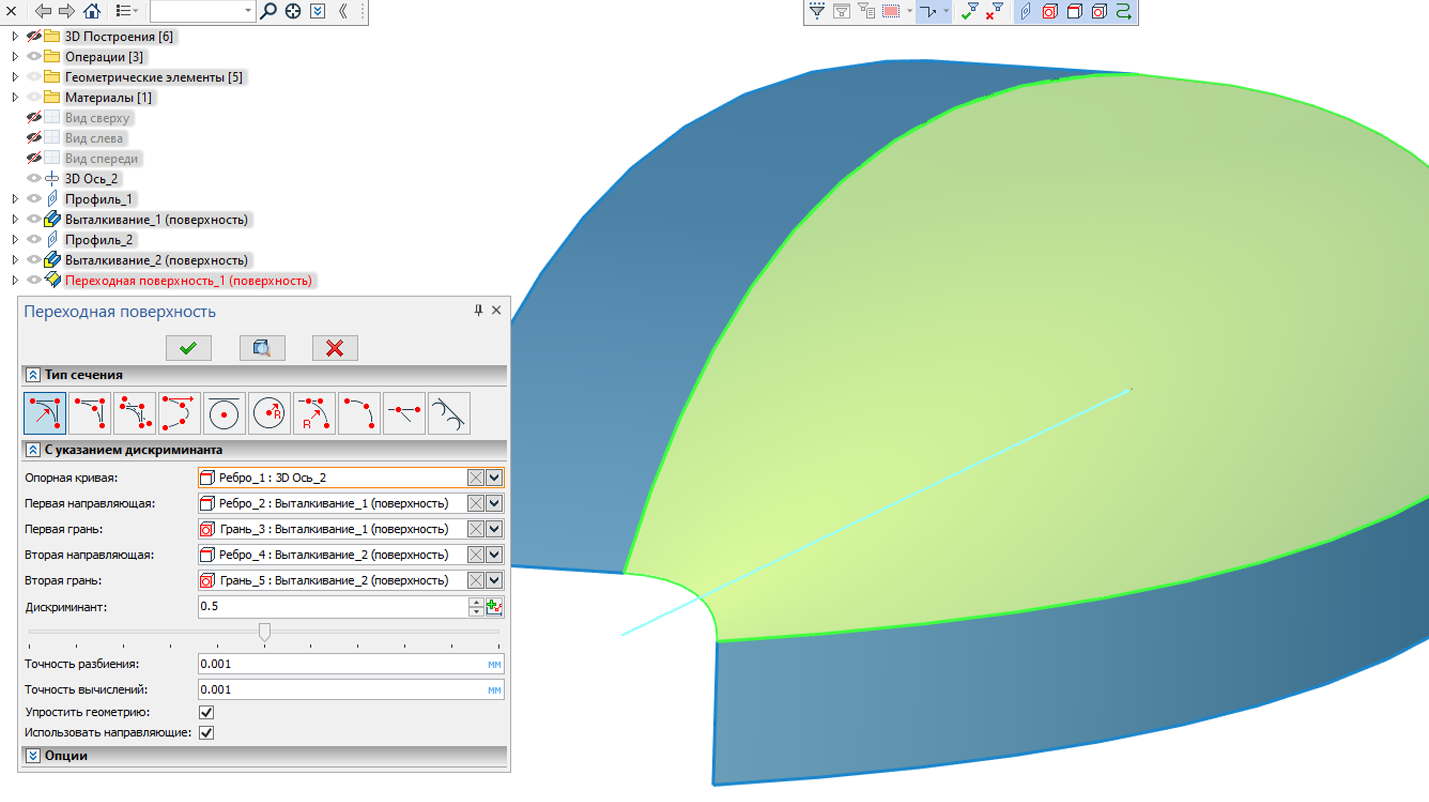
Task: Click the preview icon button
Action: point(262,348)
